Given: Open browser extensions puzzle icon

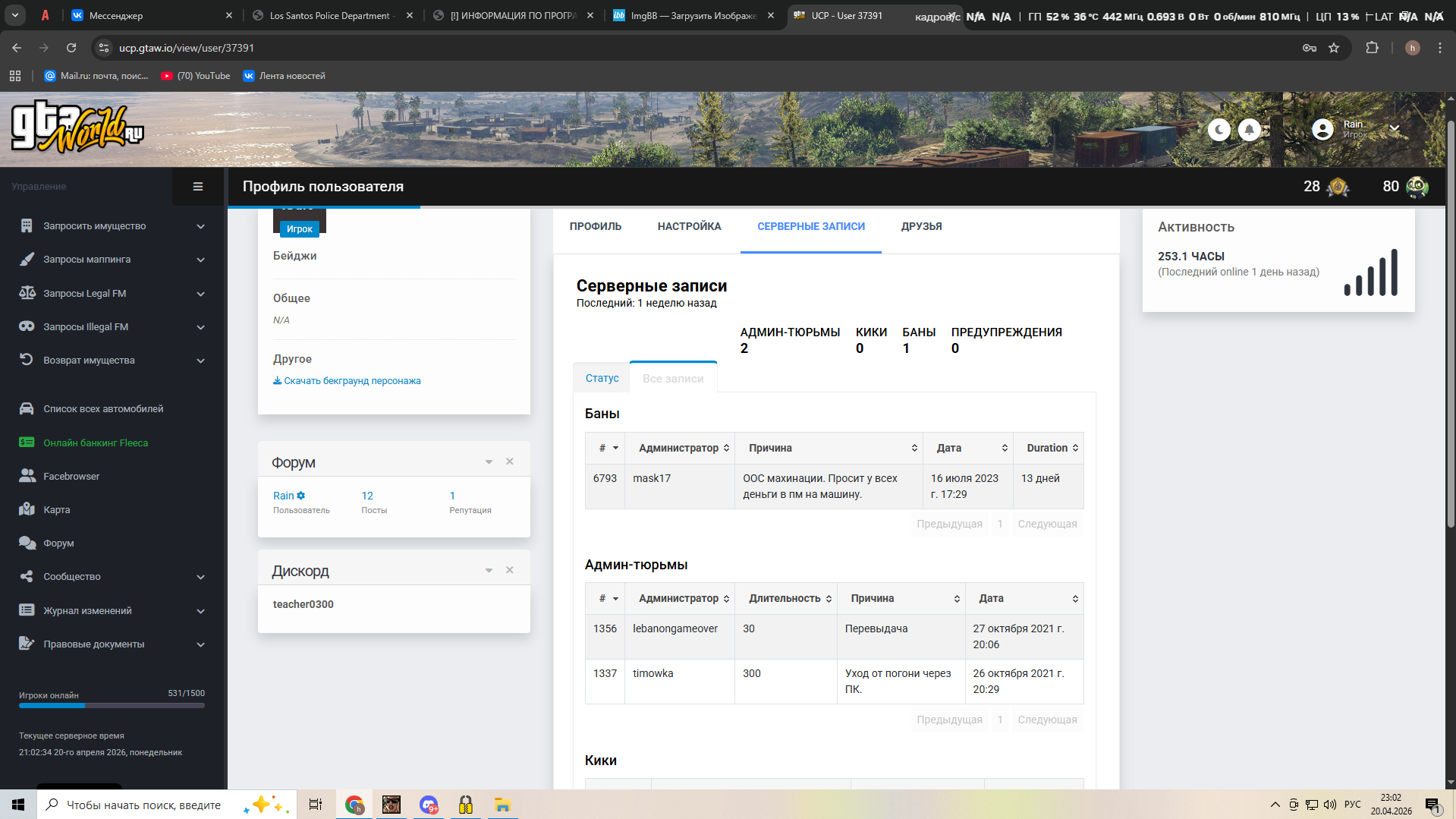Looking at the screenshot, I should click(x=1372, y=48).
